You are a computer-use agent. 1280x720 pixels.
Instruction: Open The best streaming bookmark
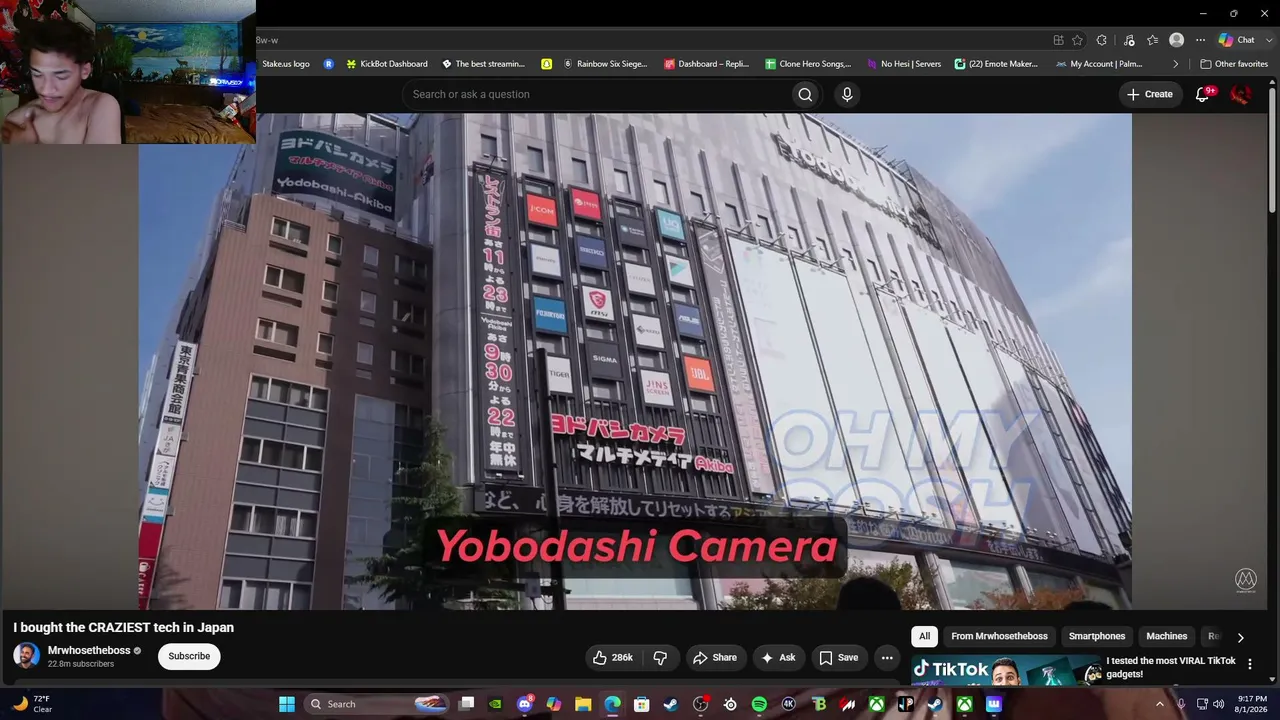click(x=483, y=64)
